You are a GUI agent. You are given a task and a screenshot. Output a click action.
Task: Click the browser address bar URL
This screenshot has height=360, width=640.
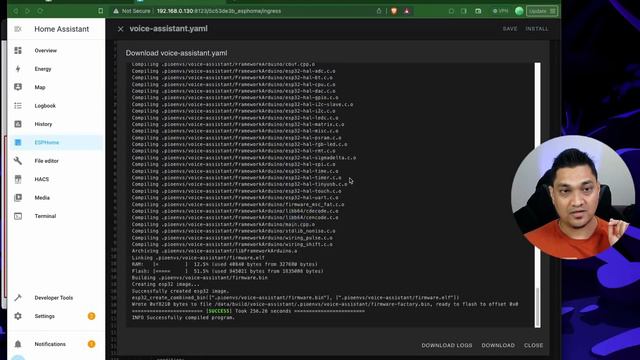point(219,11)
